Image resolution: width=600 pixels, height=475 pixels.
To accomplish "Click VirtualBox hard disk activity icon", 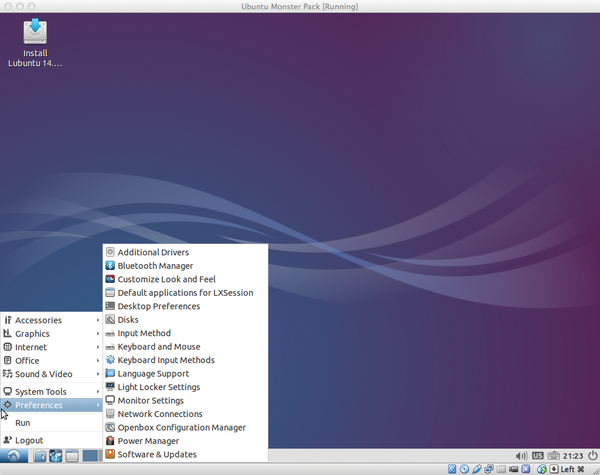I will (x=452, y=469).
